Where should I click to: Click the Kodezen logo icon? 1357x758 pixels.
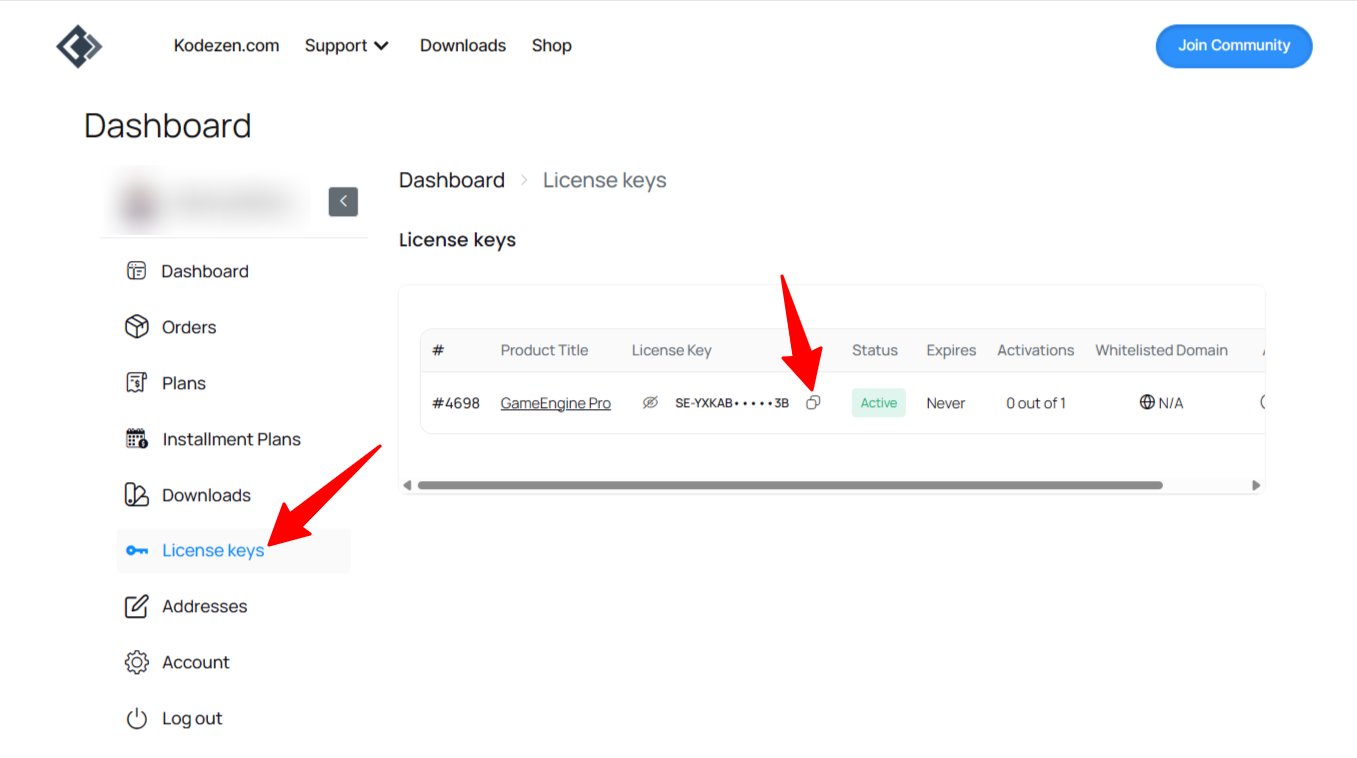click(x=79, y=46)
